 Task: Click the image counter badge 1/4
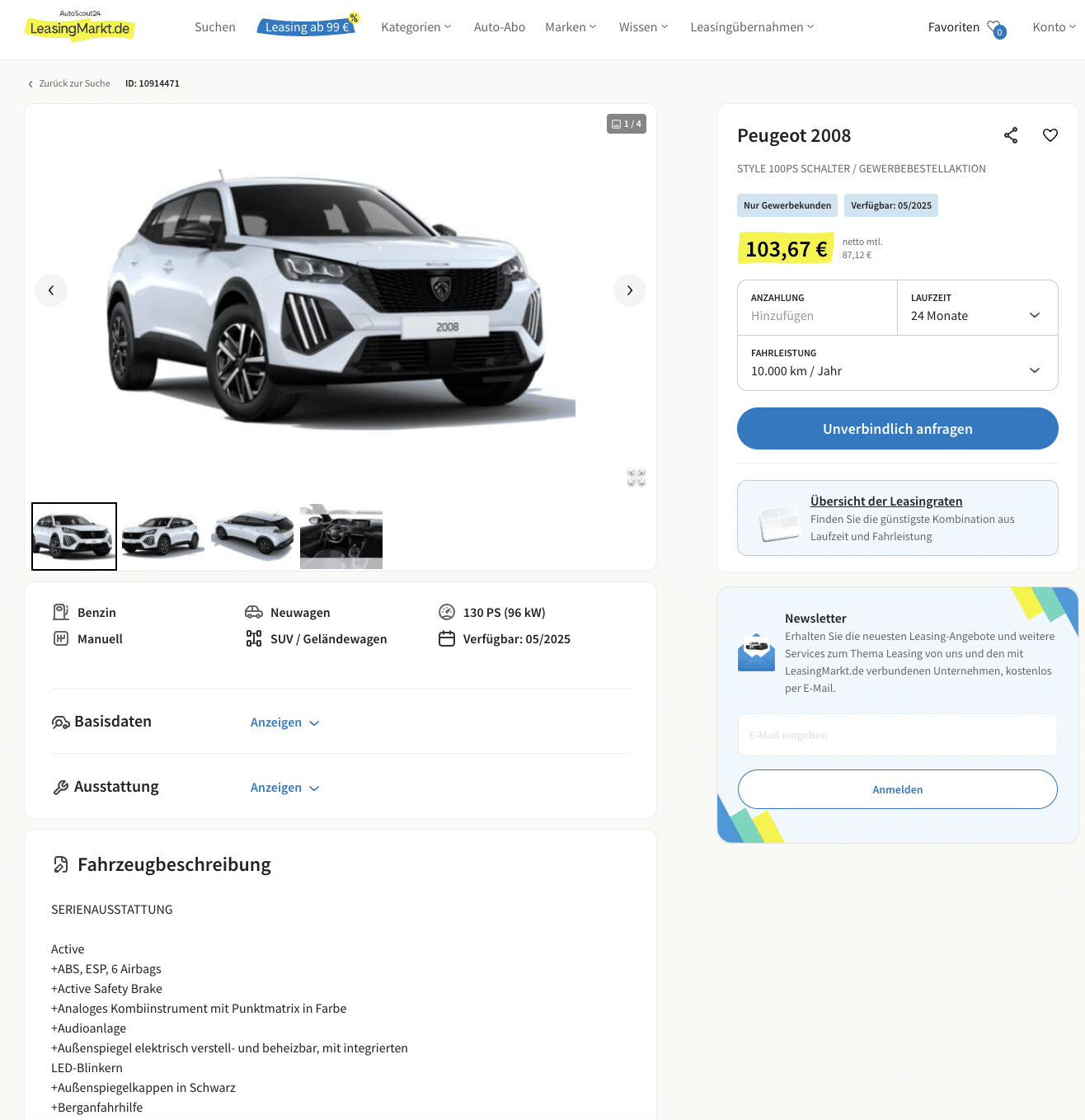pos(627,124)
